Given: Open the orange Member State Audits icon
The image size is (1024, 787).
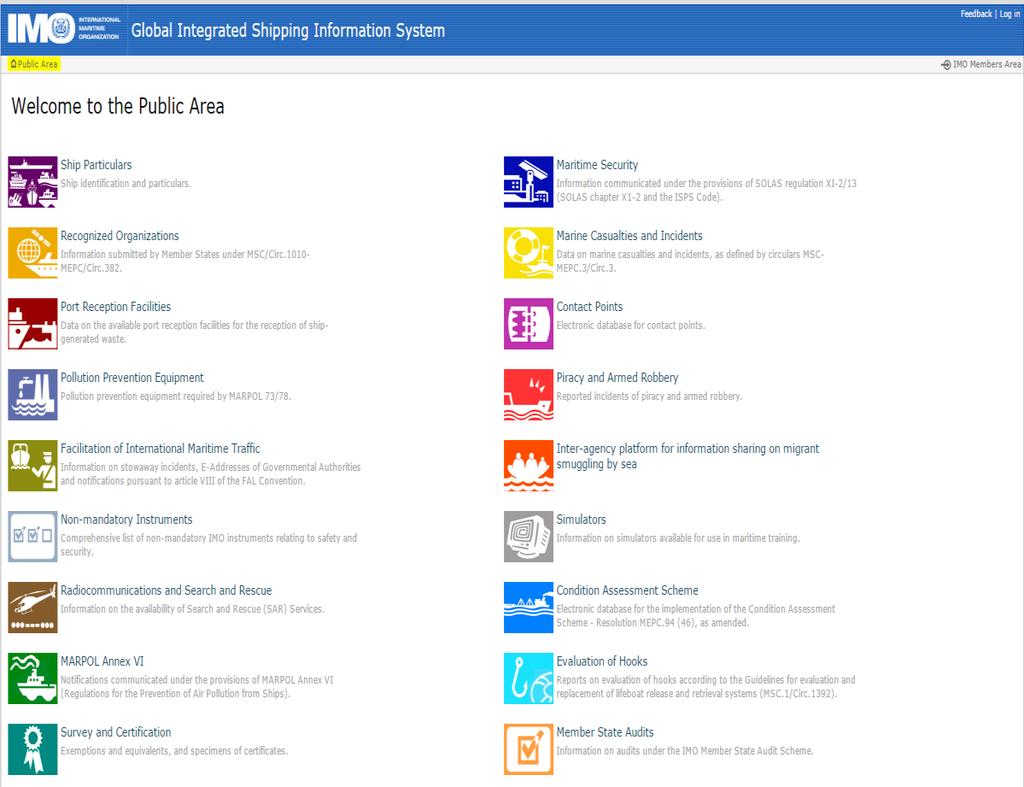Looking at the screenshot, I should [528, 750].
